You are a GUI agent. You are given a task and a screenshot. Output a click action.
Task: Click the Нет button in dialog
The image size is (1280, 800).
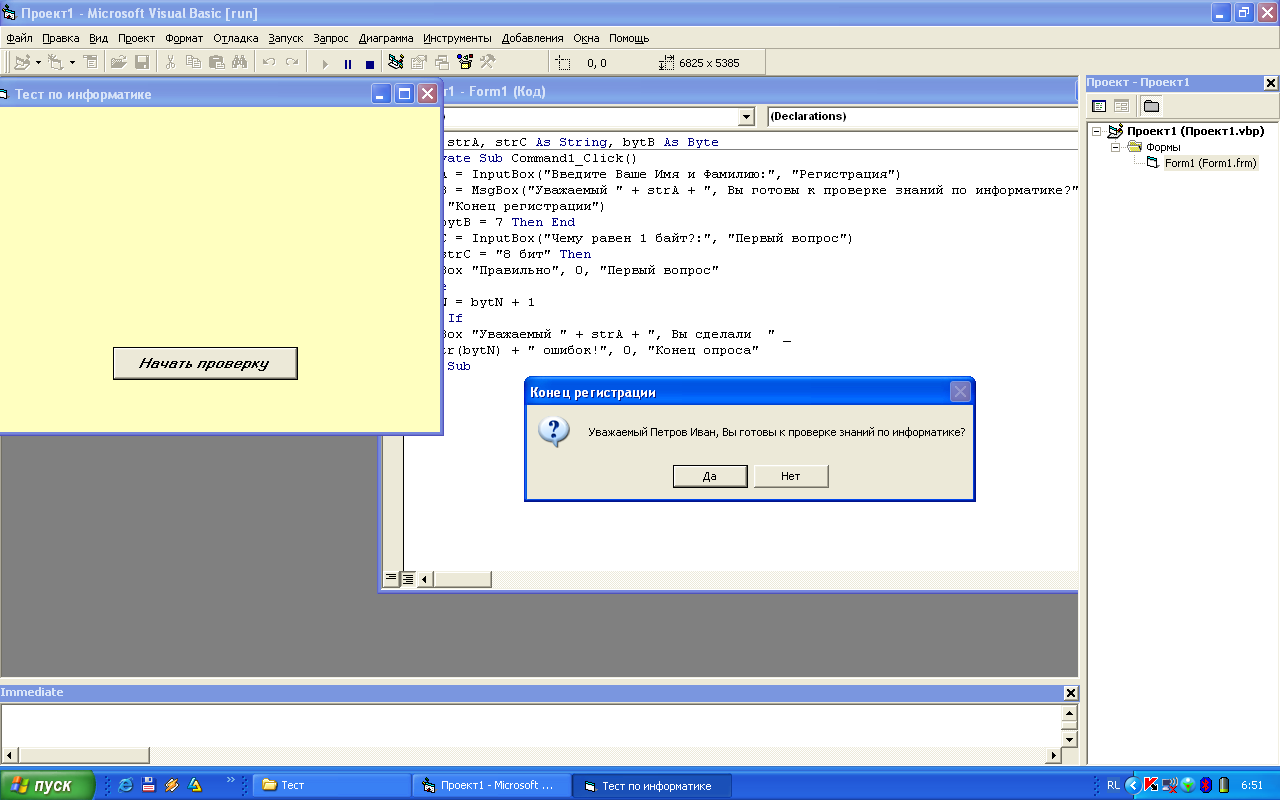coord(791,476)
